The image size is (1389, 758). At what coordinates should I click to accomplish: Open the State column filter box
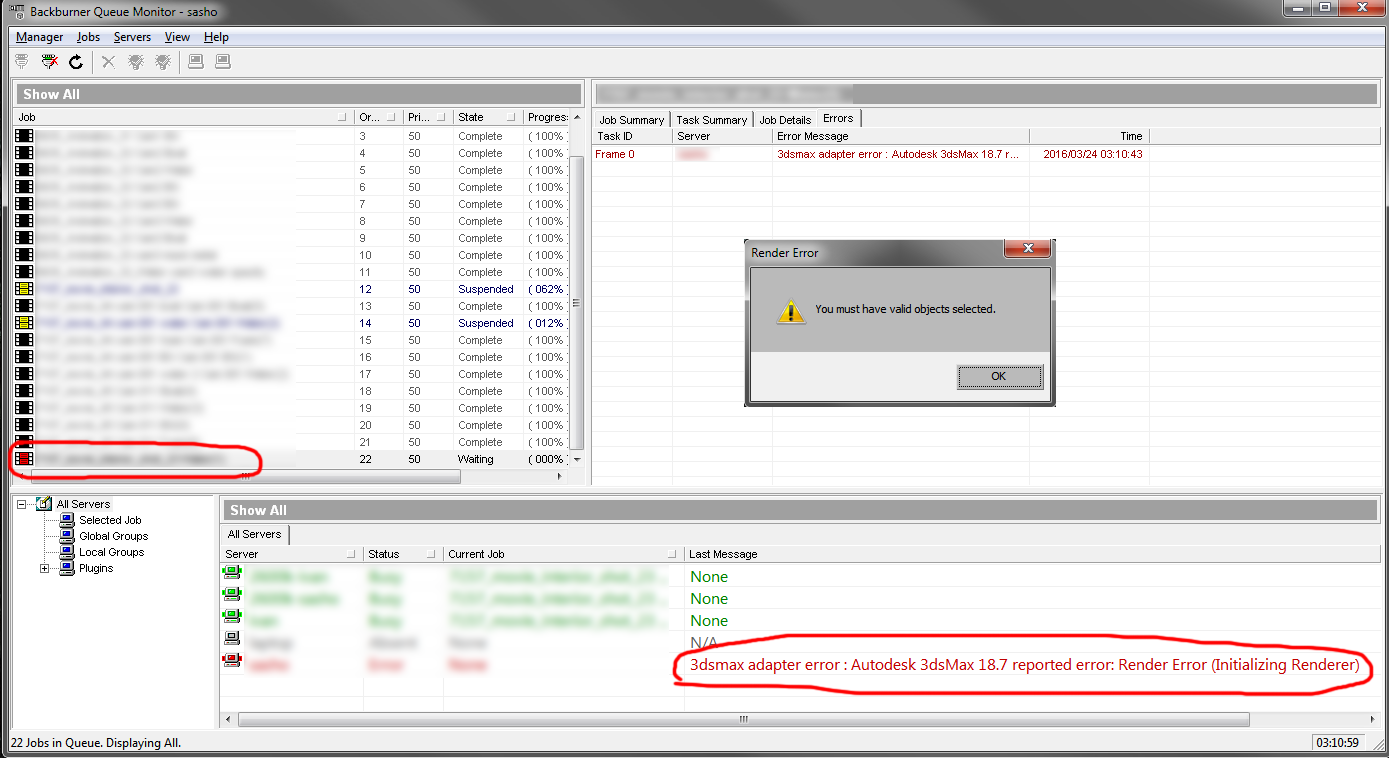click(x=511, y=118)
